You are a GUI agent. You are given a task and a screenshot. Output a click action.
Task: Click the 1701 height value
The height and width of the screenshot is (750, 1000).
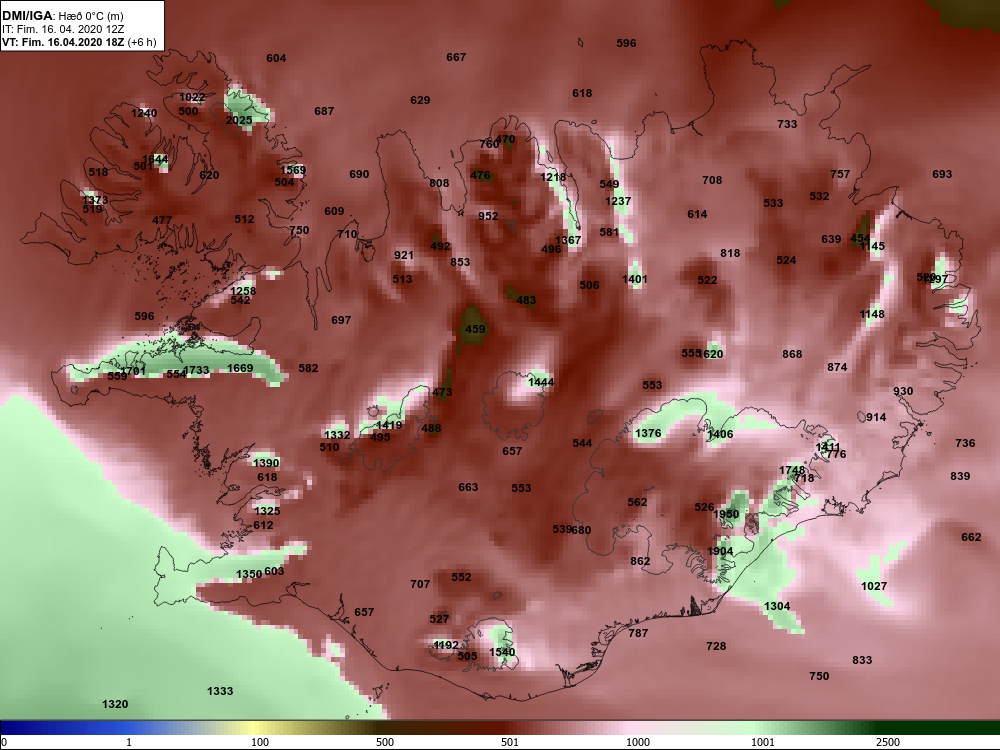coord(133,371)
